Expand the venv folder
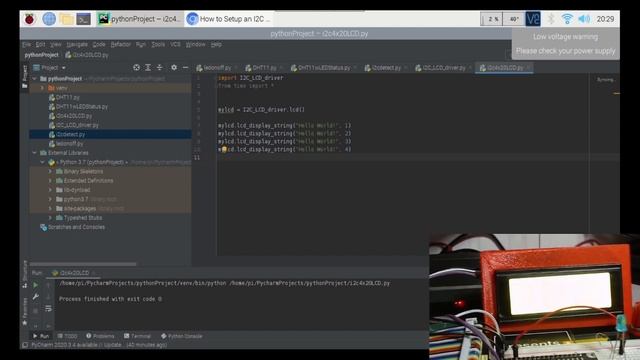640x360 pixels. pos(42,88)
